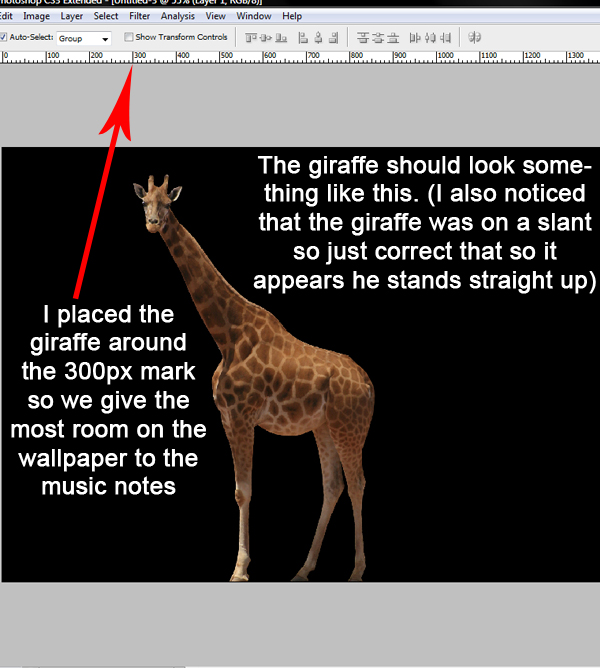Click the Align left edges icon
This screenshot has width=600, height=668.
tap(303, 38)
